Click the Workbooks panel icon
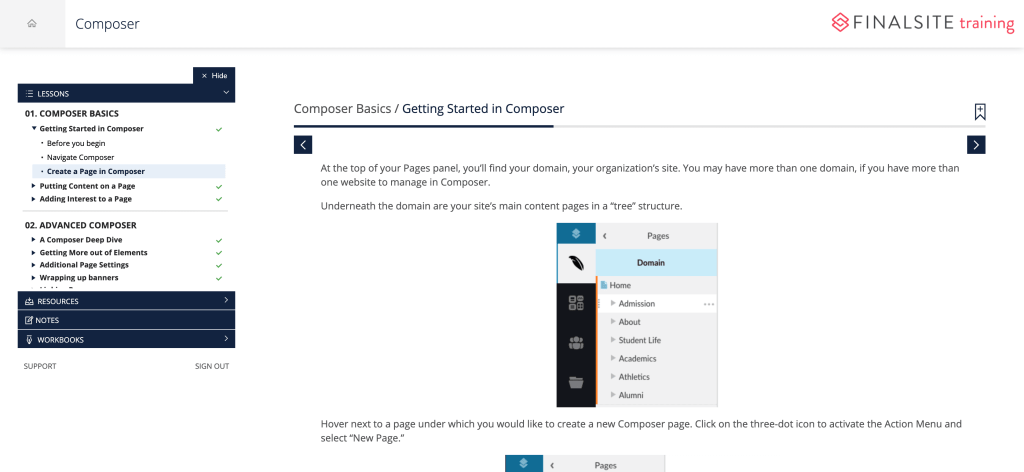 tap(29, 340)
